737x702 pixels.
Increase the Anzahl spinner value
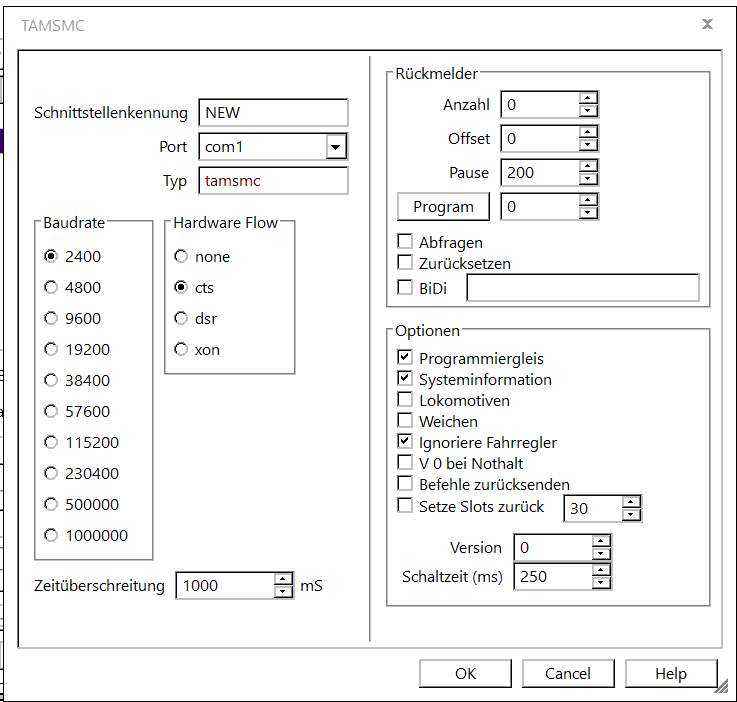click(588, 98)
